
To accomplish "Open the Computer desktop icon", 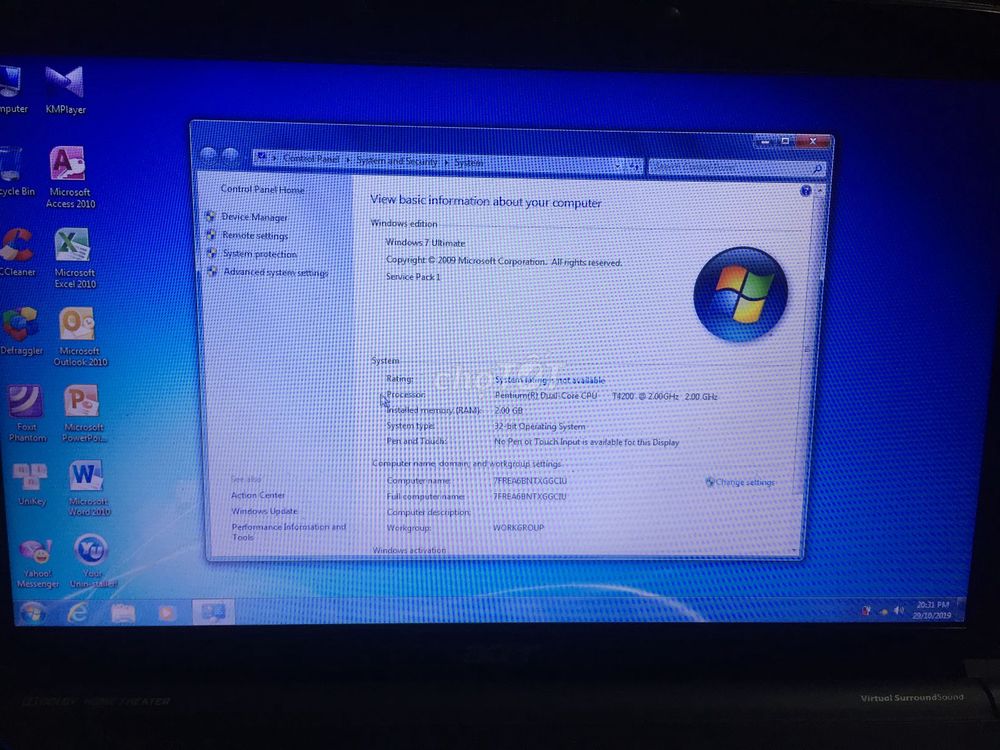I will point(12,89).
